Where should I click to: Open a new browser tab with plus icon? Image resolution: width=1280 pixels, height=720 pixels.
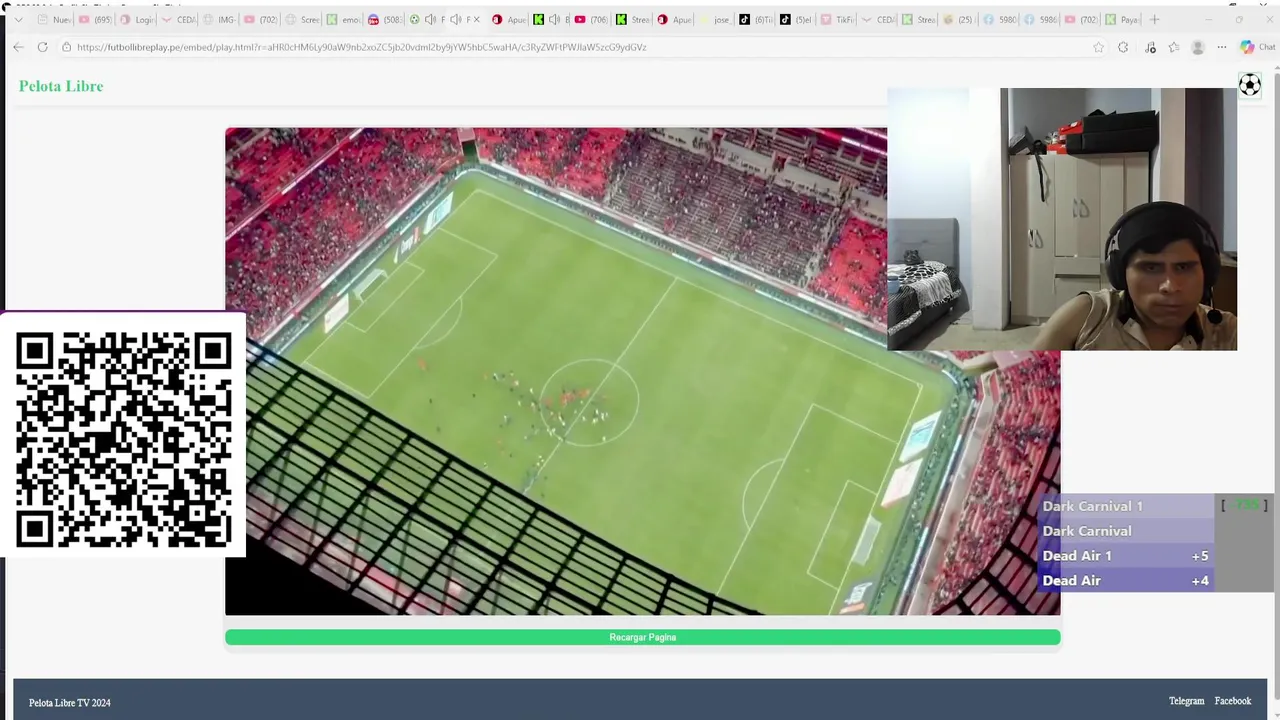click(x=1154, y=19)
